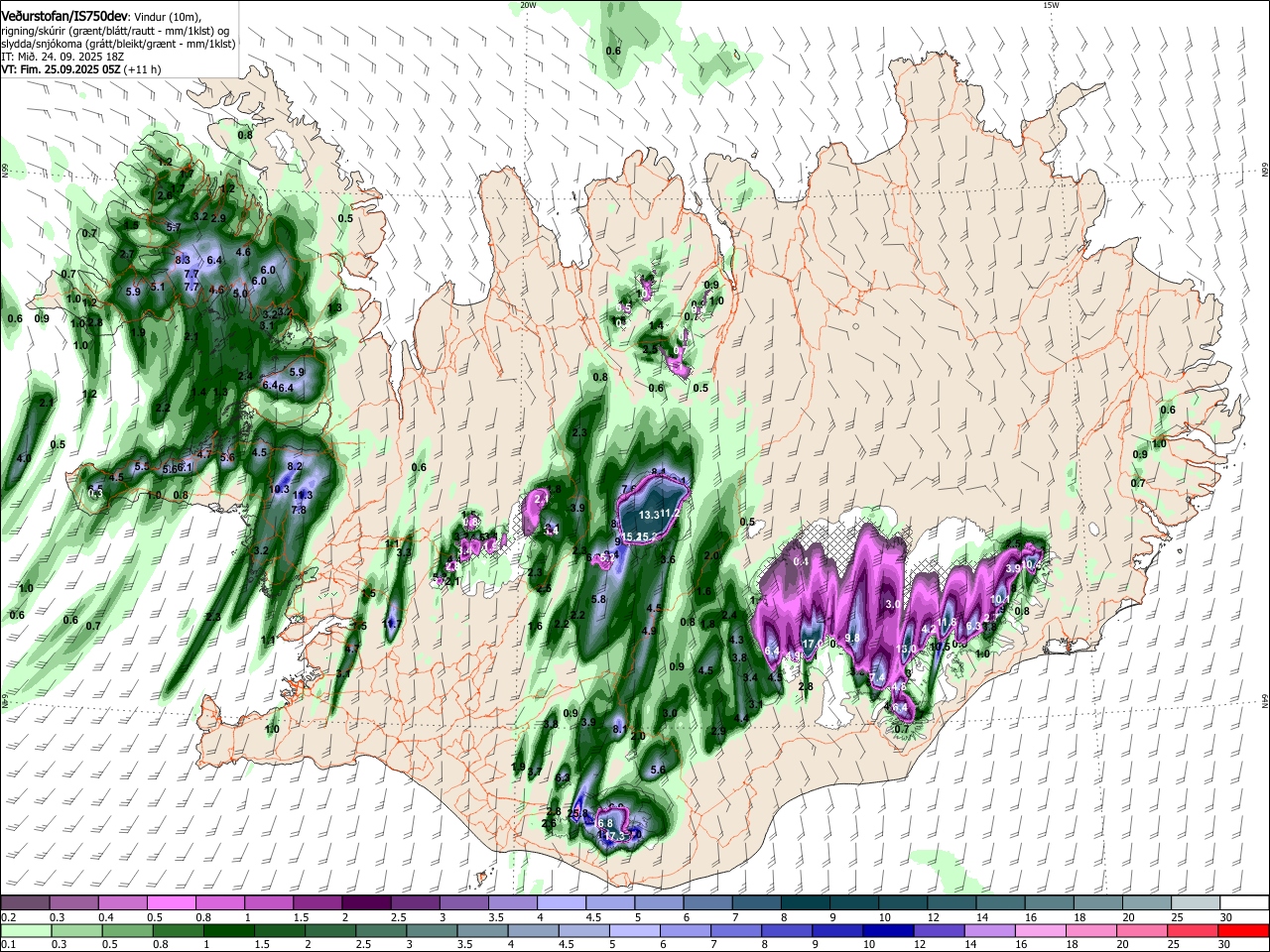Click the '4.0' value at the far west edge
Image resolution: width=1270 pixels, height=952 pixels.
point(24,458)
